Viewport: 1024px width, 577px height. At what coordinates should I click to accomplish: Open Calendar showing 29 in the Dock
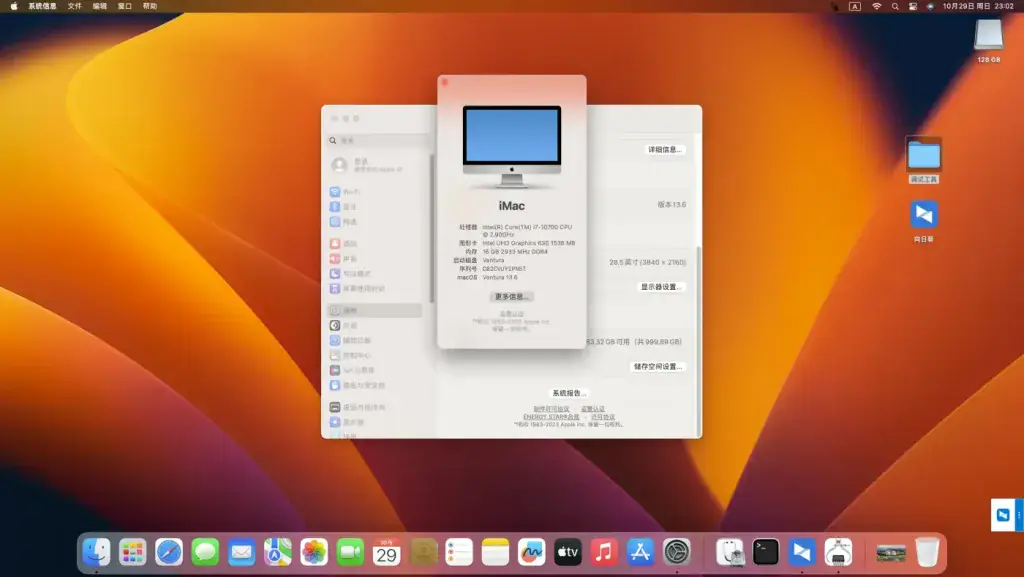point(386,552)
